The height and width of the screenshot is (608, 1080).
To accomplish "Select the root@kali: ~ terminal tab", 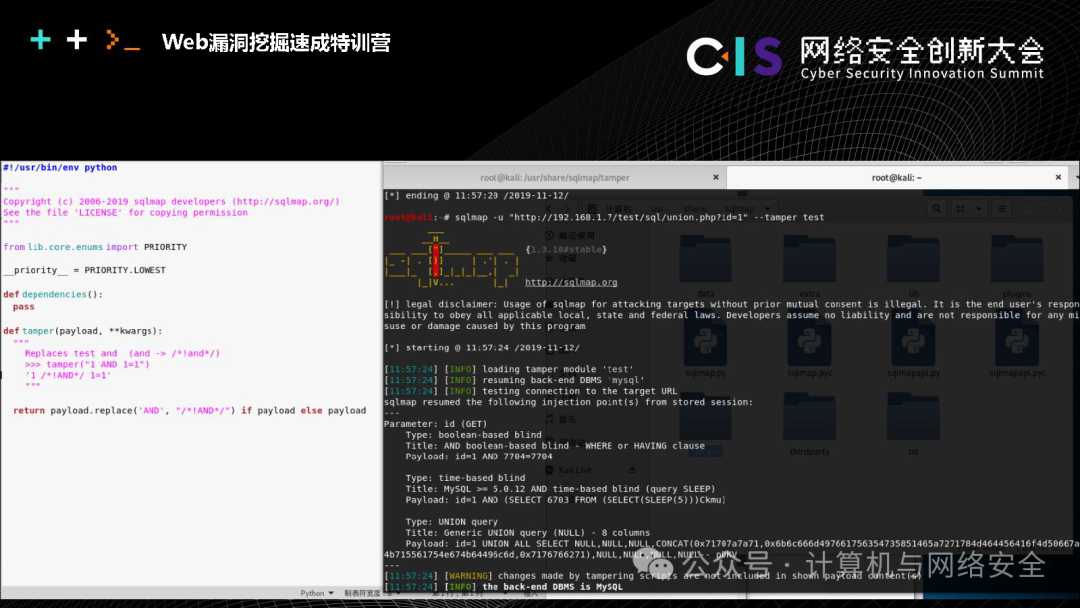I will point(896,178).
